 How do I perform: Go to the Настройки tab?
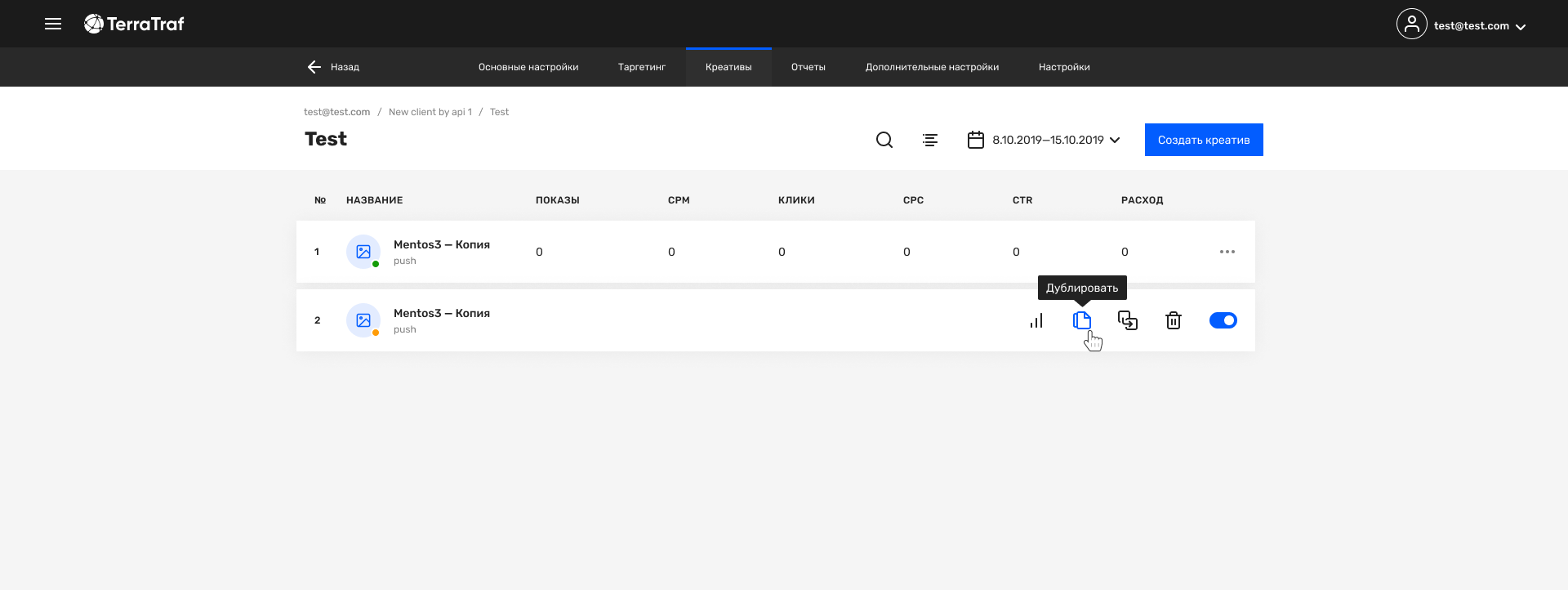1064,67
